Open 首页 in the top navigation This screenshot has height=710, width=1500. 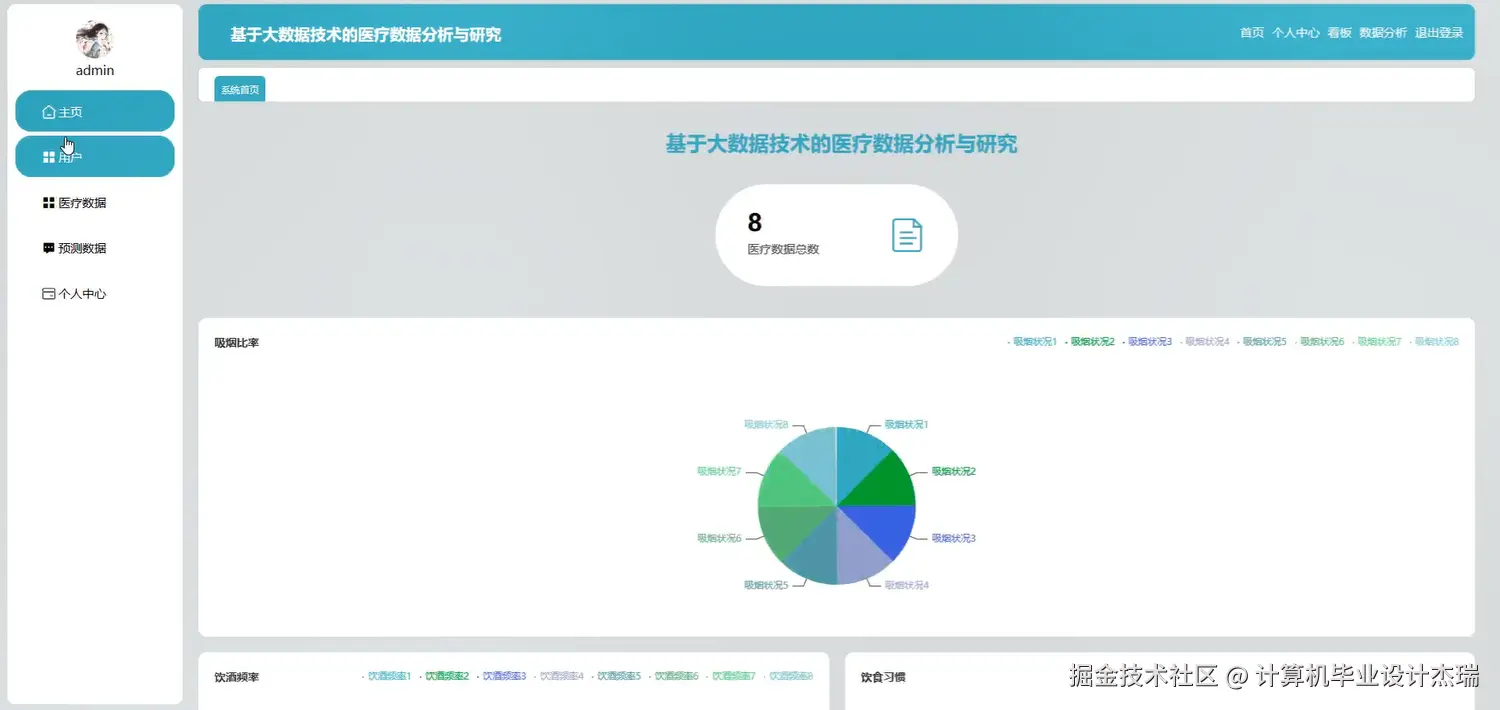(x=1252, y=33)
